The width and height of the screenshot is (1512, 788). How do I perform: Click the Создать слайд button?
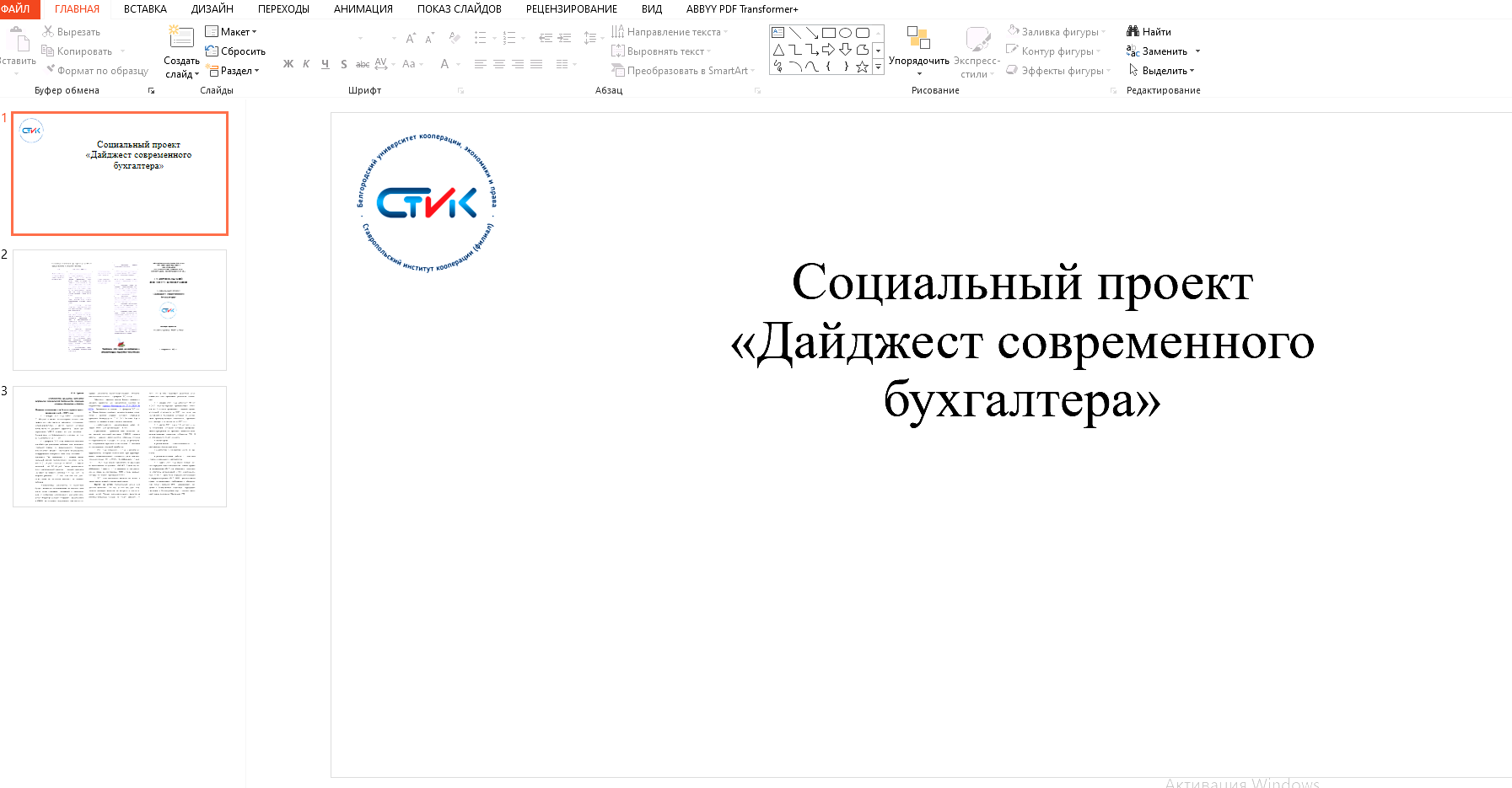(x=181, y=52)
